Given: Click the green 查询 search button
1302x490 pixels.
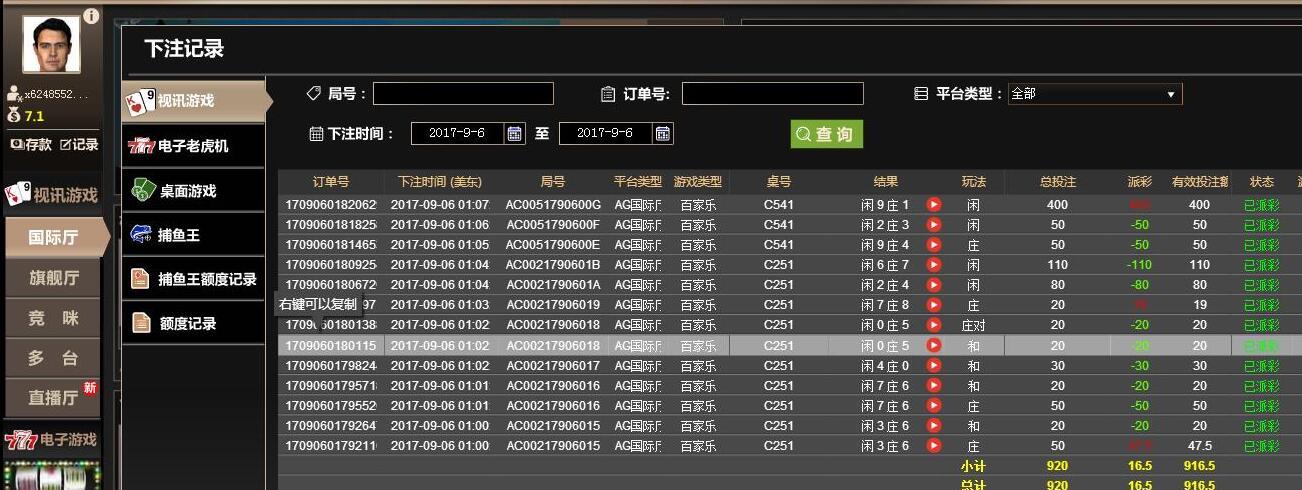Looking at the screenshot, I should (826, 134).
